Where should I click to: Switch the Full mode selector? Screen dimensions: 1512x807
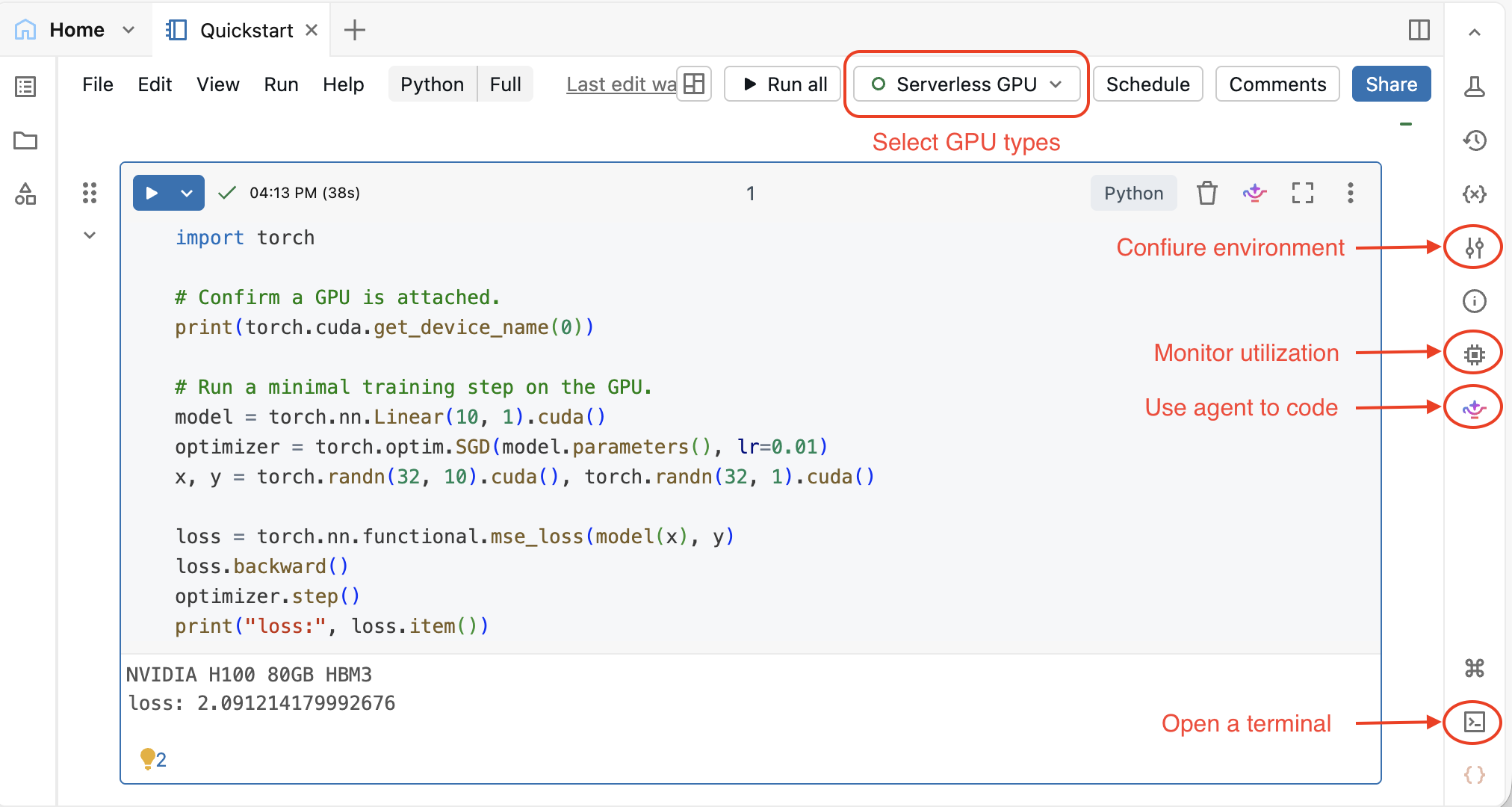tap(506, 84)
